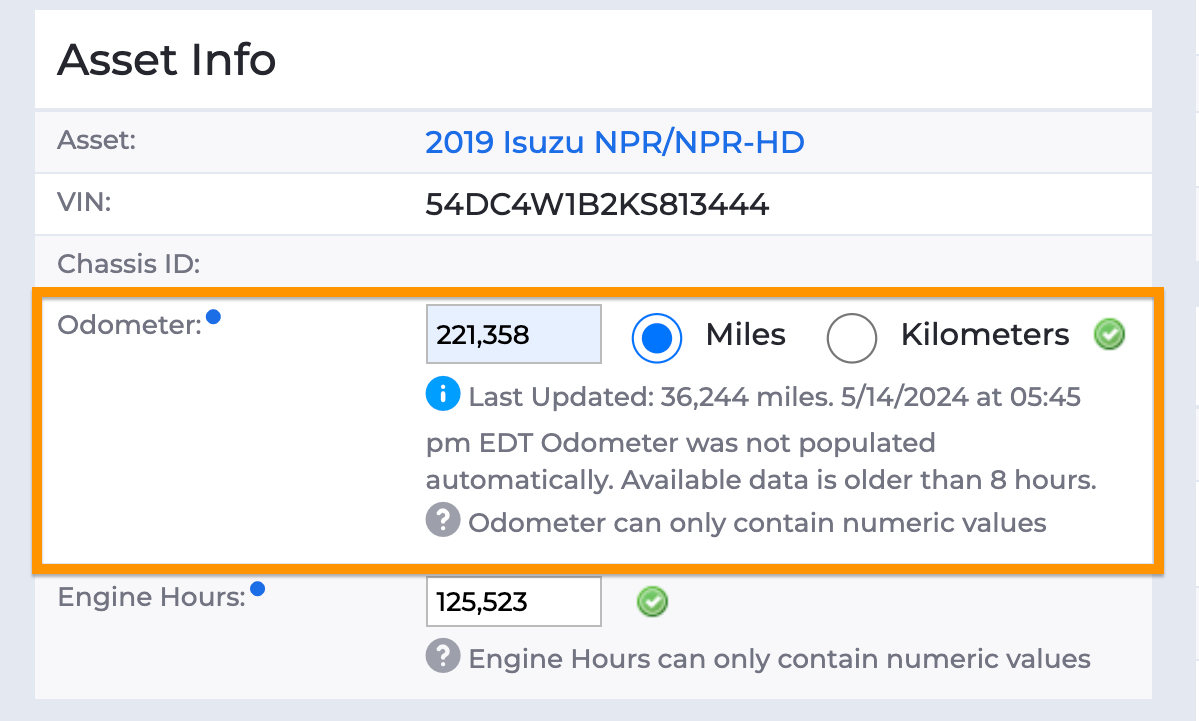Click the green checkmark beside Engine Hours field
Screen dimensions: 1199x721
[652, 602]
